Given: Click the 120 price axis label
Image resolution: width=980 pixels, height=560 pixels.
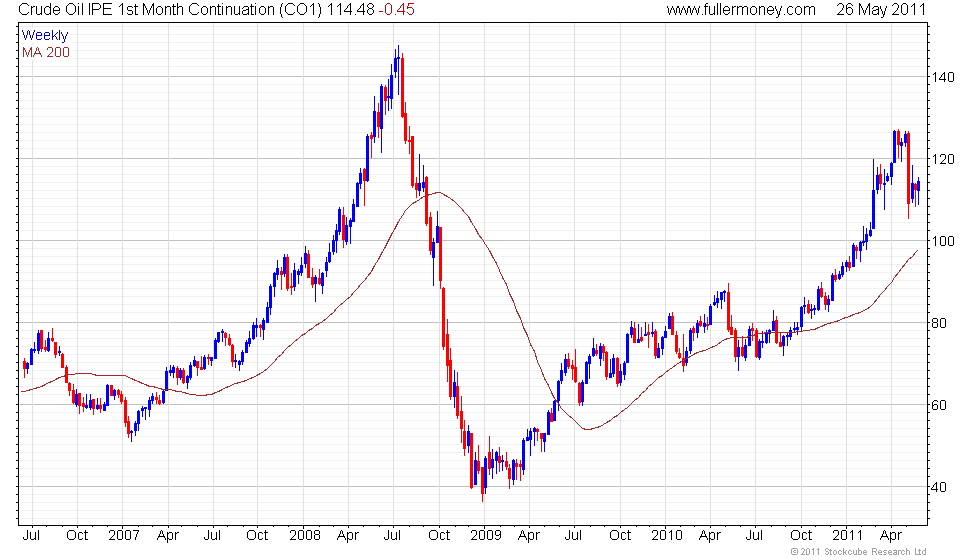Looking at the screenshot, I should tap(942, 159).
